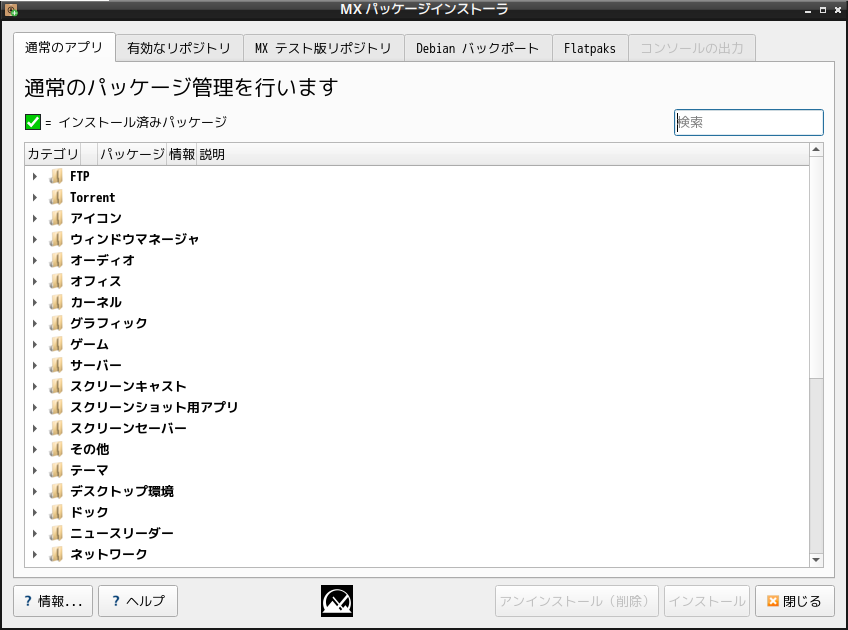Click the folder icon next to ゲーム
Viewport: 848px width, 630px height.
(x=55, y=344)
